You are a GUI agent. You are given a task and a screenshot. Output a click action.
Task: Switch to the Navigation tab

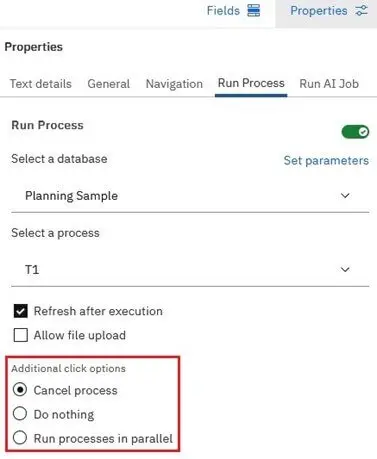pos(174,84)
